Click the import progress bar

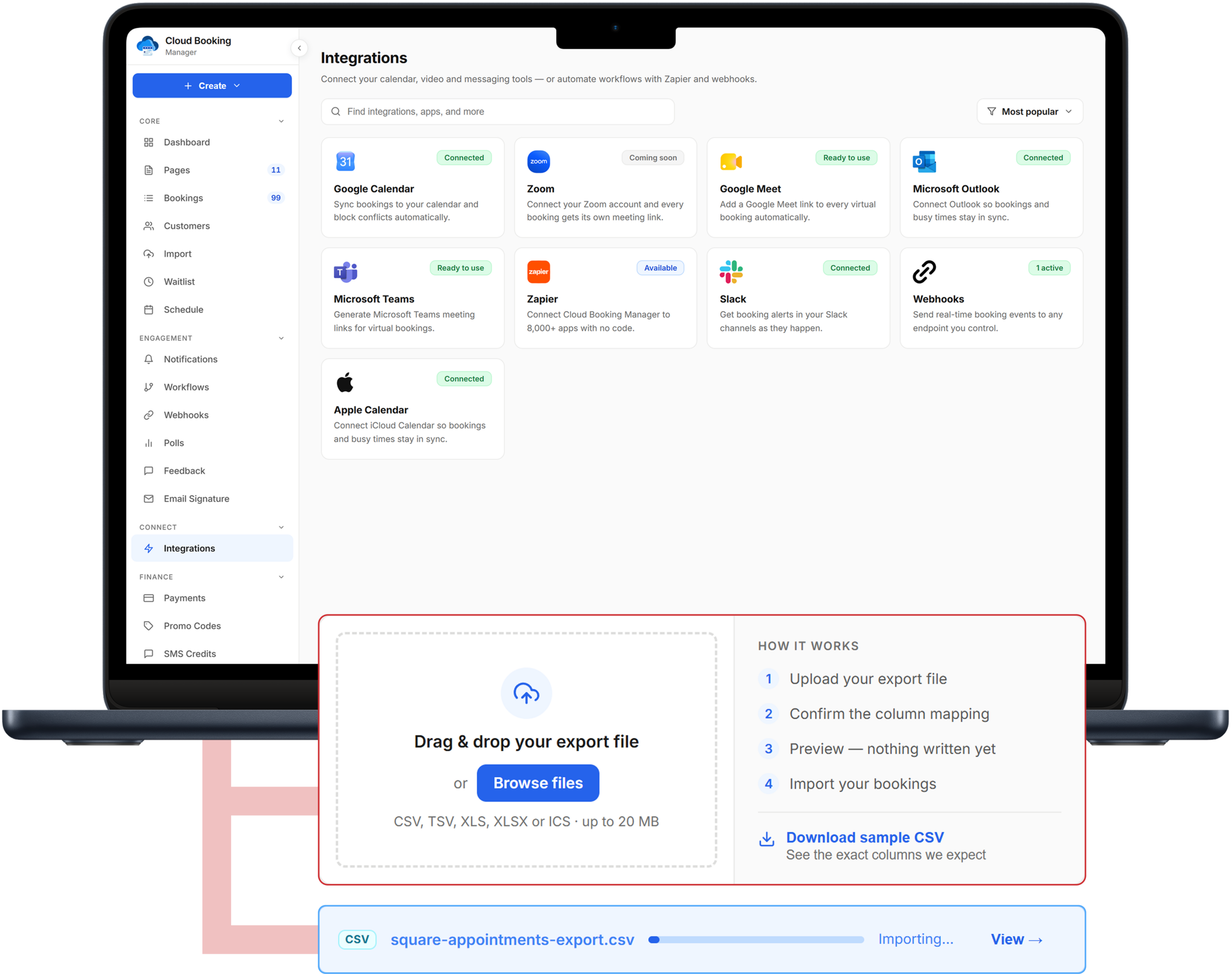[x=757, y=940]
